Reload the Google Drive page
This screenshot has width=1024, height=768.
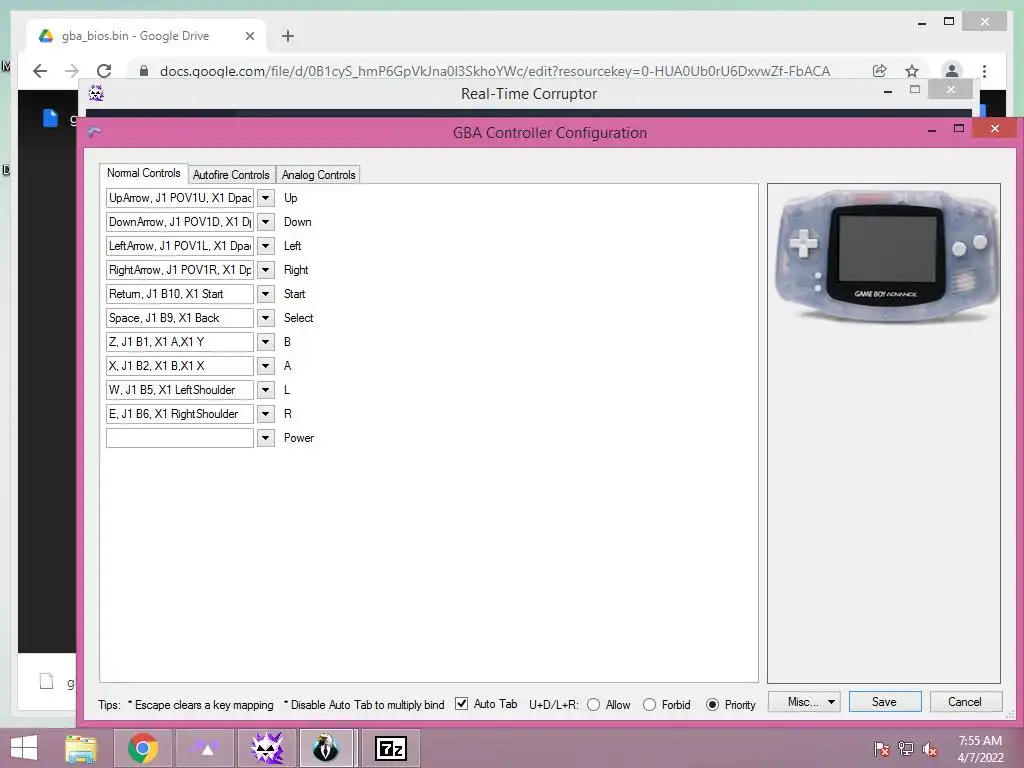[104, 71]
